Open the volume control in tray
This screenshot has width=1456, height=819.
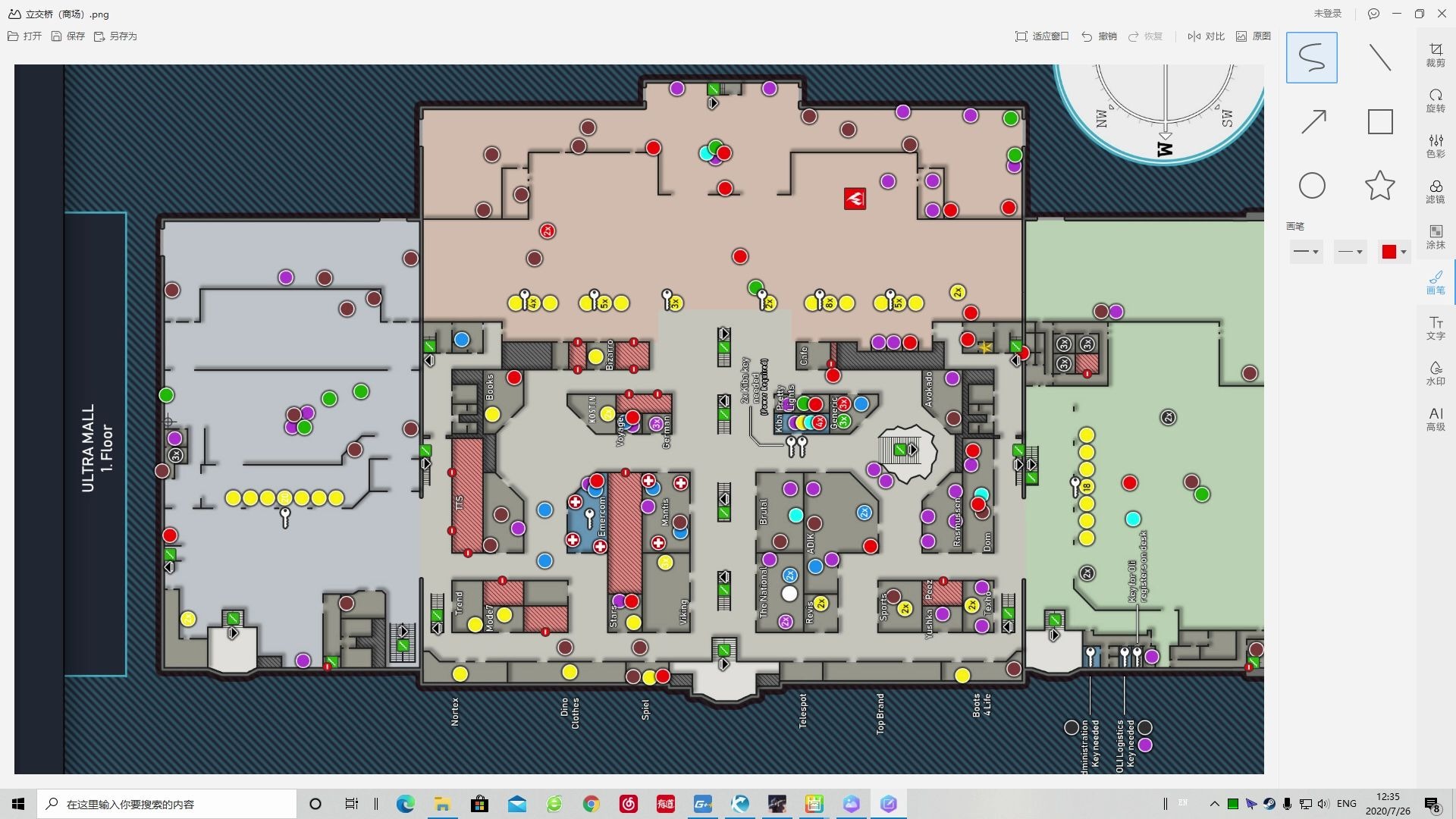(1323, 804)
